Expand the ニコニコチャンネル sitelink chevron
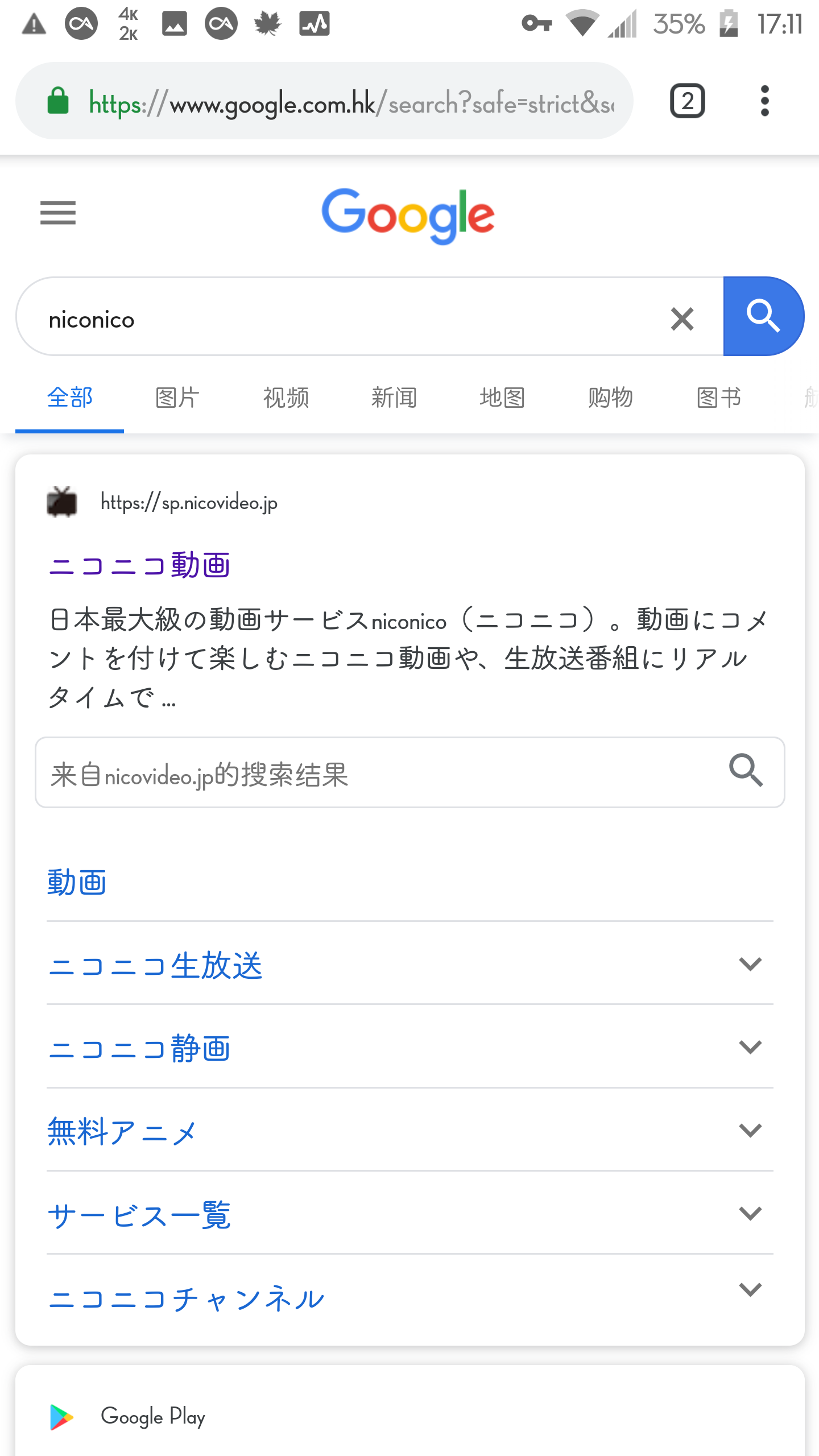The height and width of the screenshot is (1456, 819). tap(750, 1289)
